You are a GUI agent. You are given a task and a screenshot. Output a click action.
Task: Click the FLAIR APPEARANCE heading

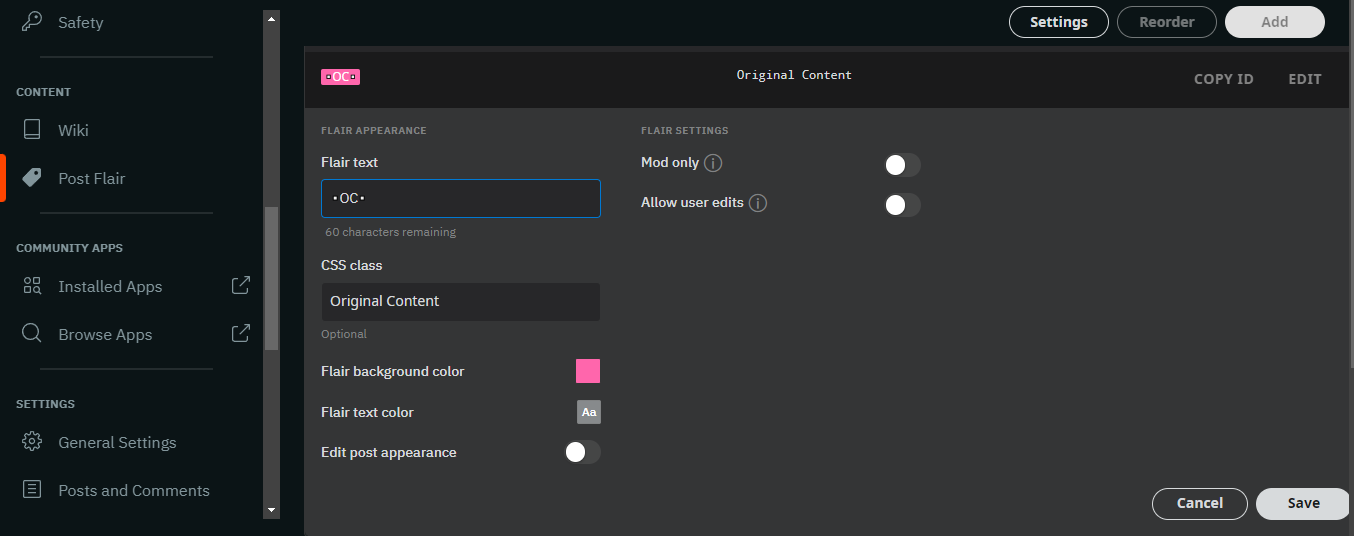point(374,131)
